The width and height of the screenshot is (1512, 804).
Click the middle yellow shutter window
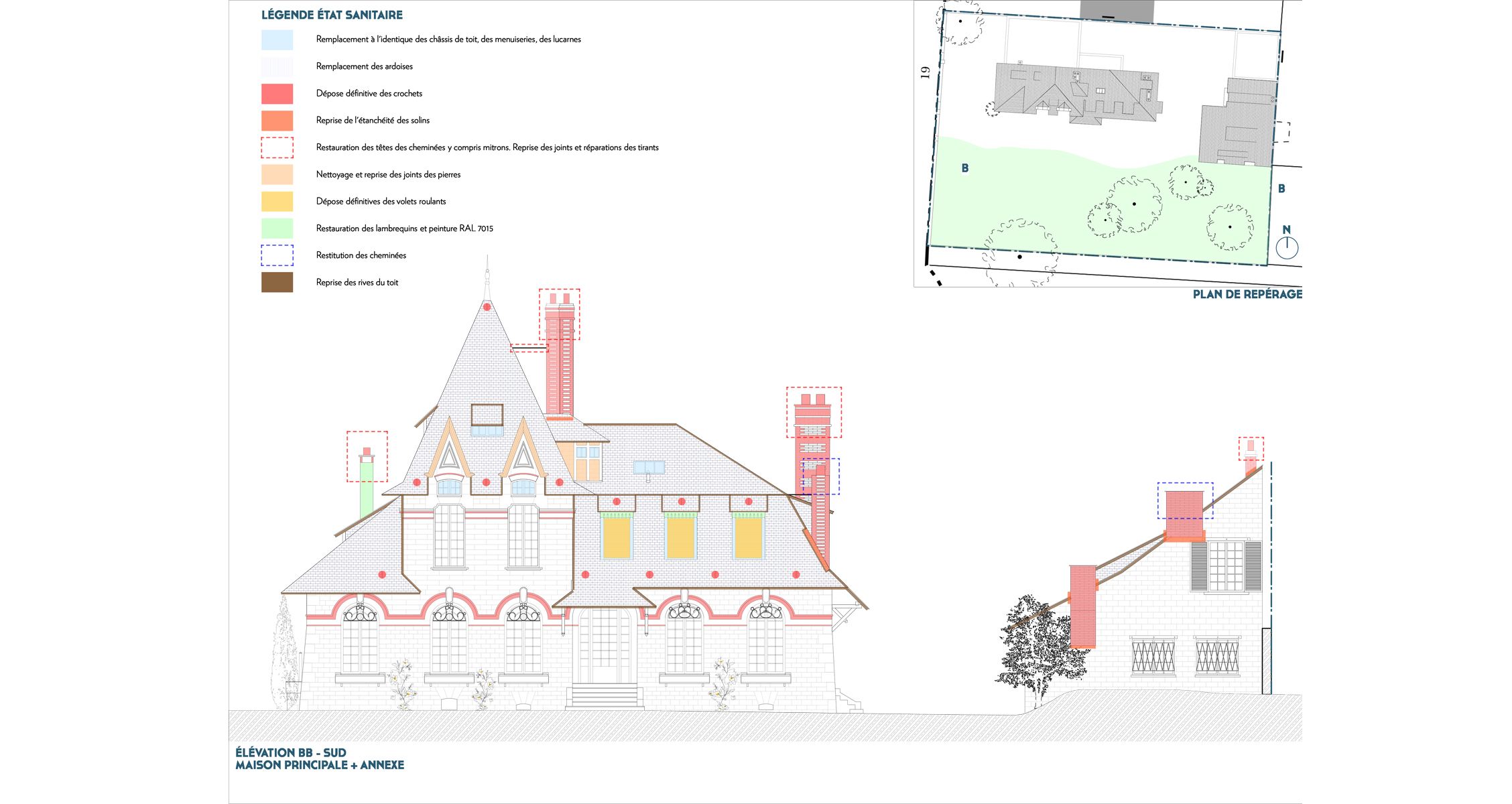pos(681,538)
